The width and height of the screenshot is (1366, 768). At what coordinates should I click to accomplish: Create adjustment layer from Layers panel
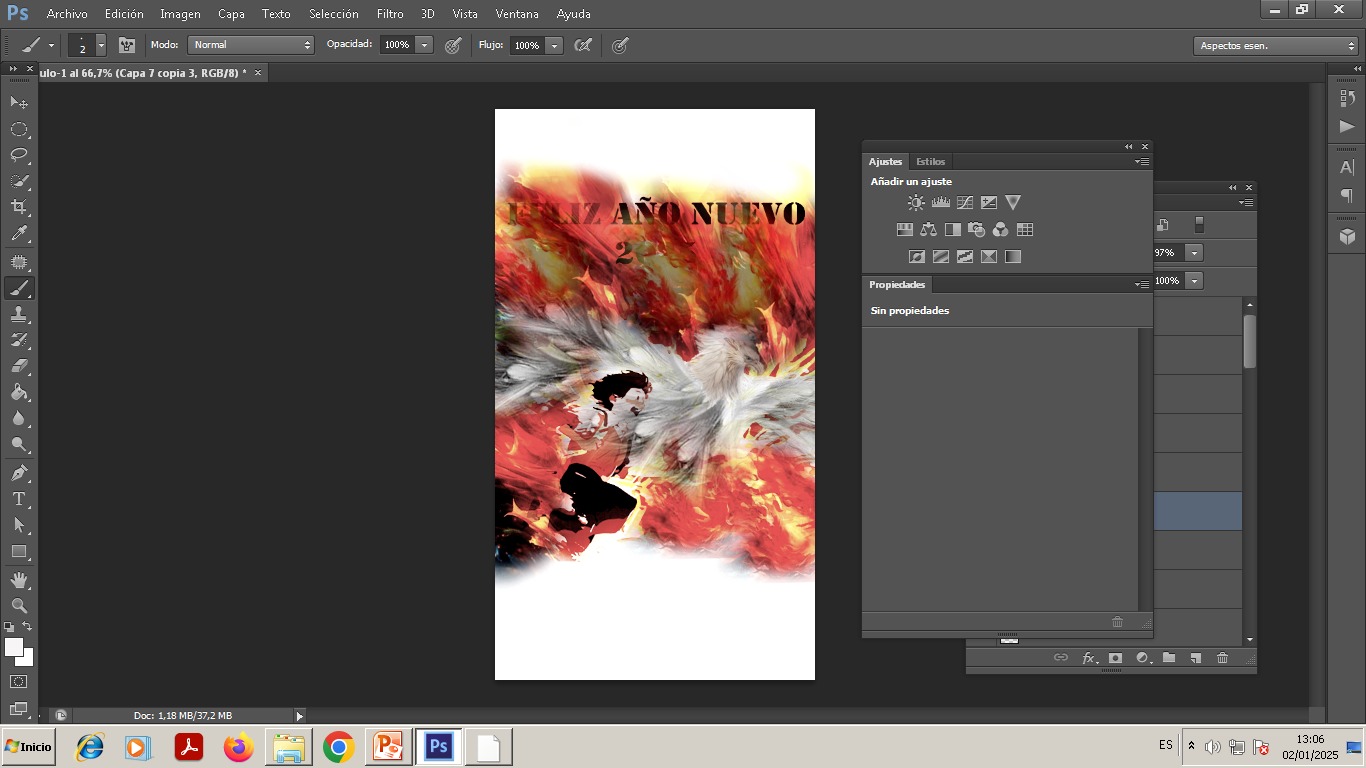click(x=1143, y=658)
